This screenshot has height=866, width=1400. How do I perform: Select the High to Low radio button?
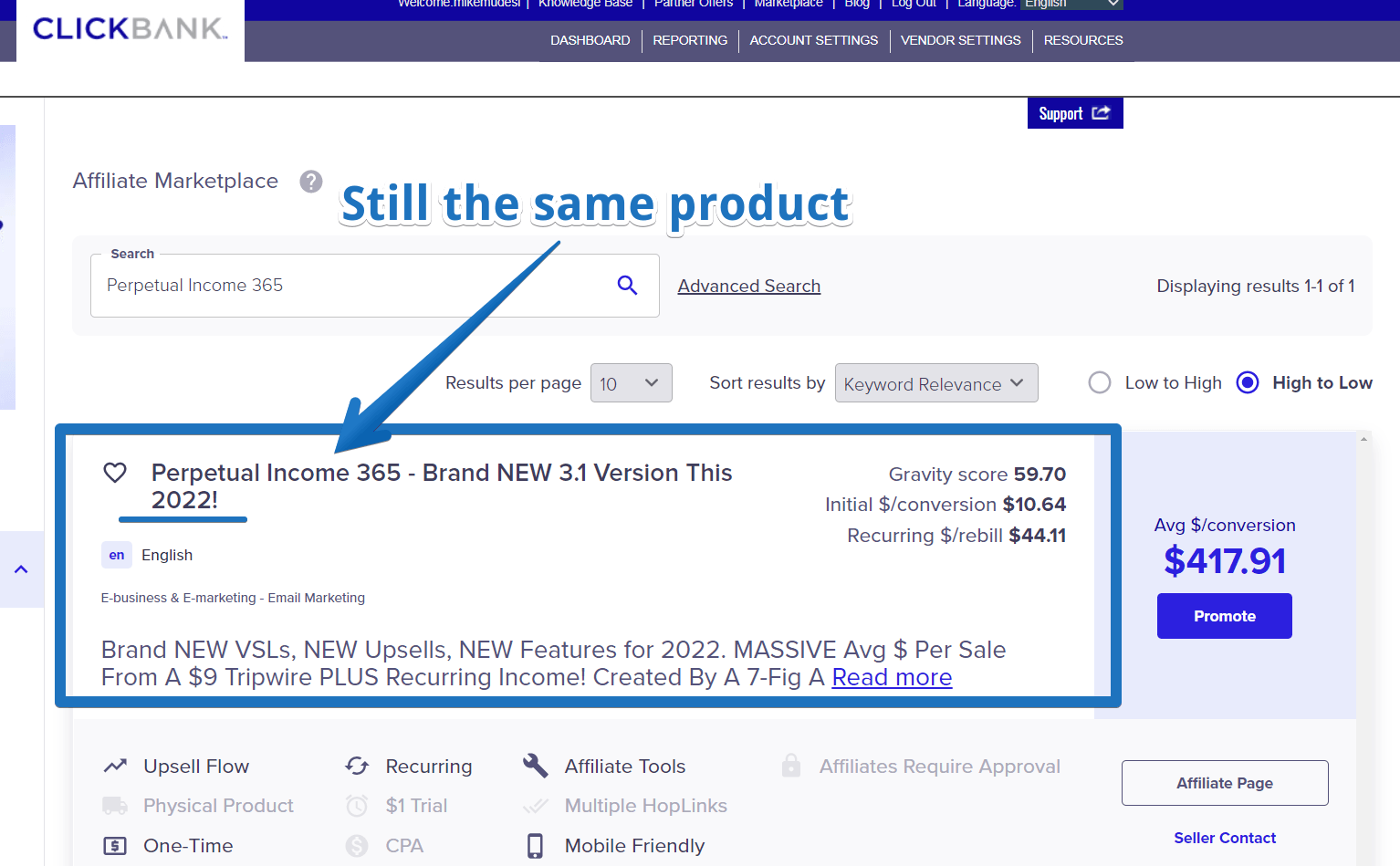1248,382
